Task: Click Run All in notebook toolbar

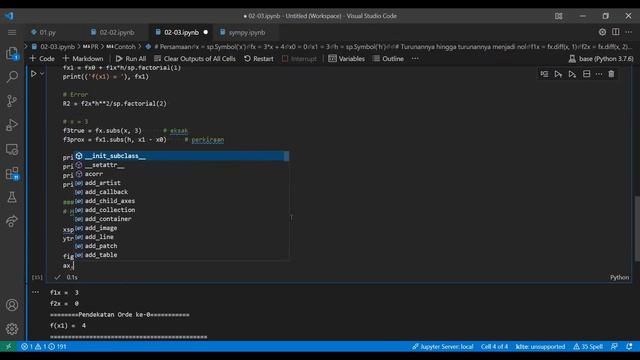Action: pyautogui.click(x=131, y=59)
